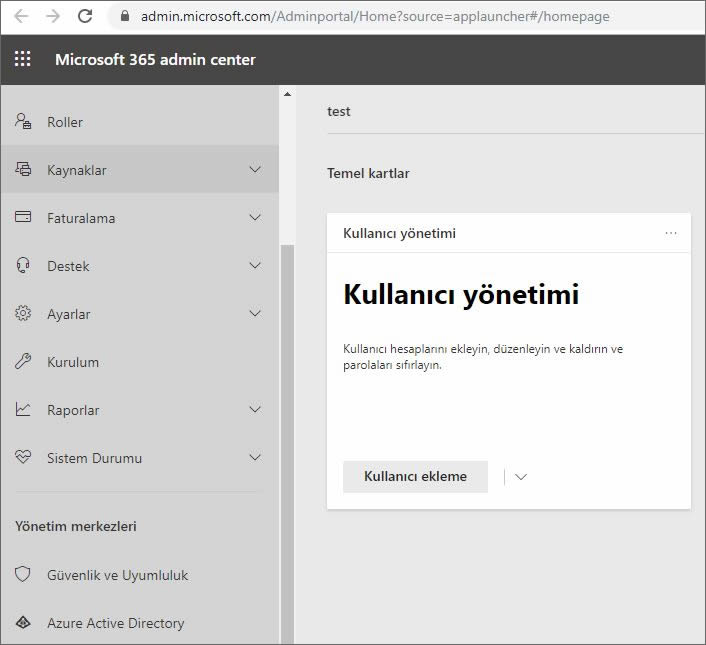Click the Güvenlik ve Uyumluluk shield icon
Screen dimensions: 706x645
tap(23, 574)
